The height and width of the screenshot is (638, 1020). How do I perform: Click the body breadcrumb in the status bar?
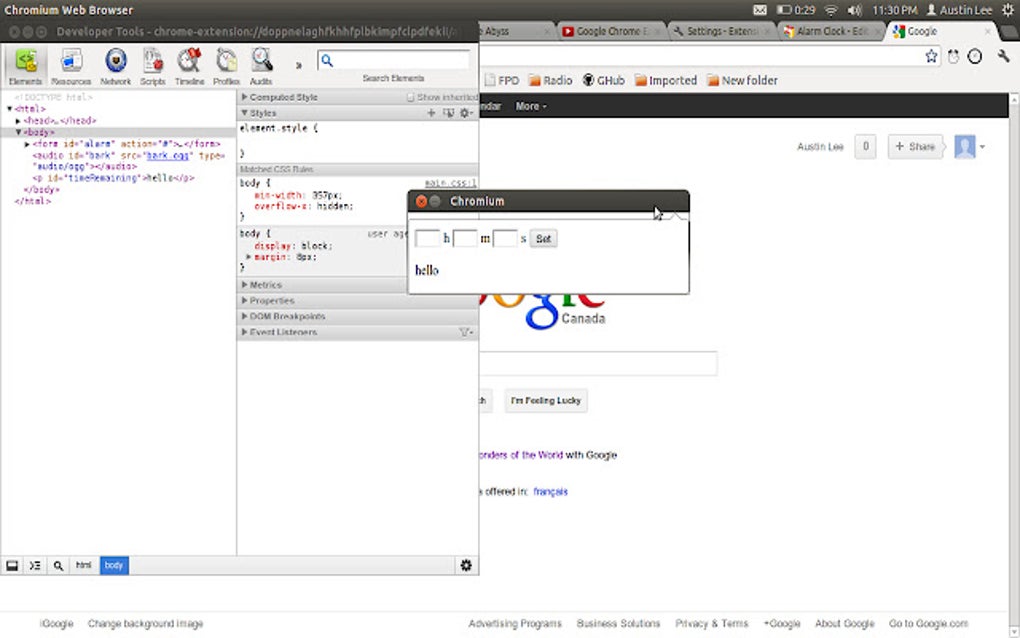click(113, 565)
